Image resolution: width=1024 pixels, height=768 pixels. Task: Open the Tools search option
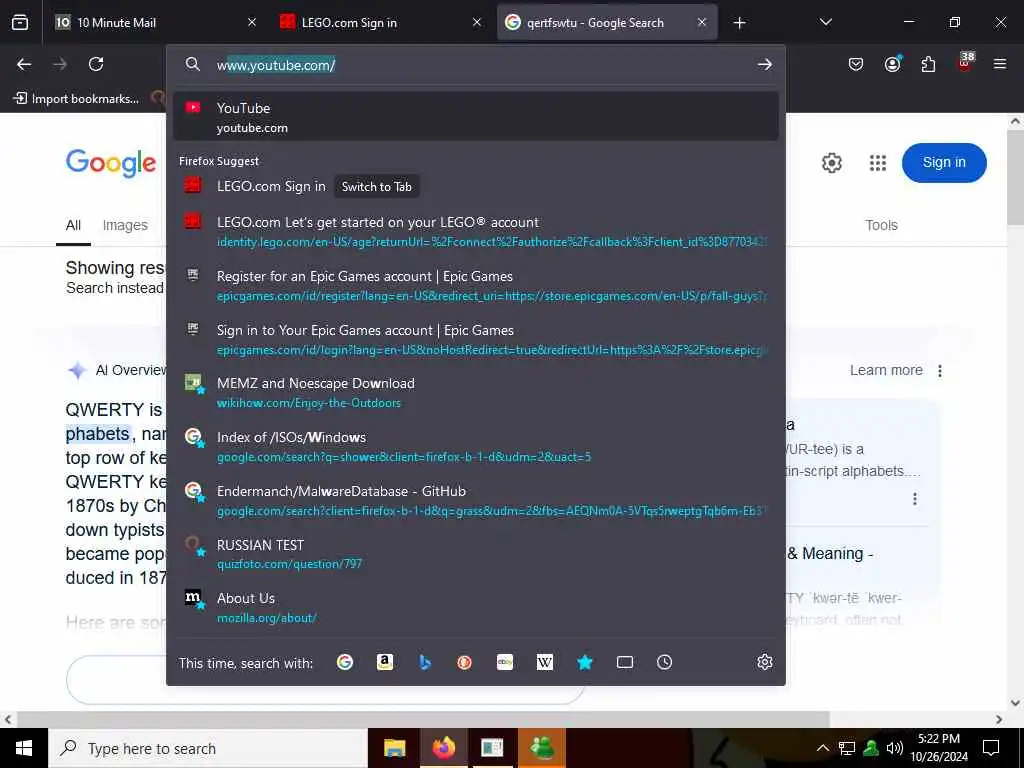881,225
